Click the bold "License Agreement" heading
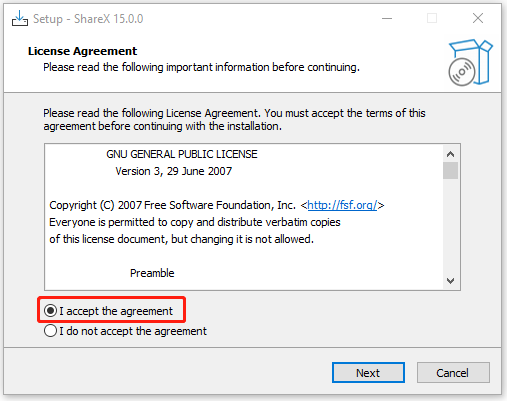This screenshot has width=507, height=401. pos(82,51)
